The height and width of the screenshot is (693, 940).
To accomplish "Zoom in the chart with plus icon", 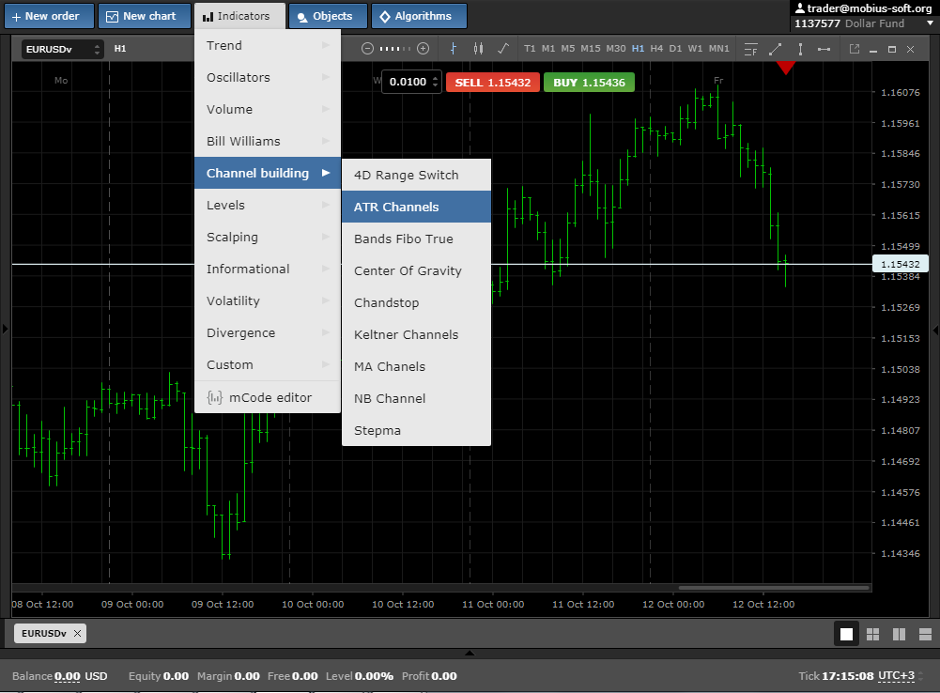I will coord(423,49).
